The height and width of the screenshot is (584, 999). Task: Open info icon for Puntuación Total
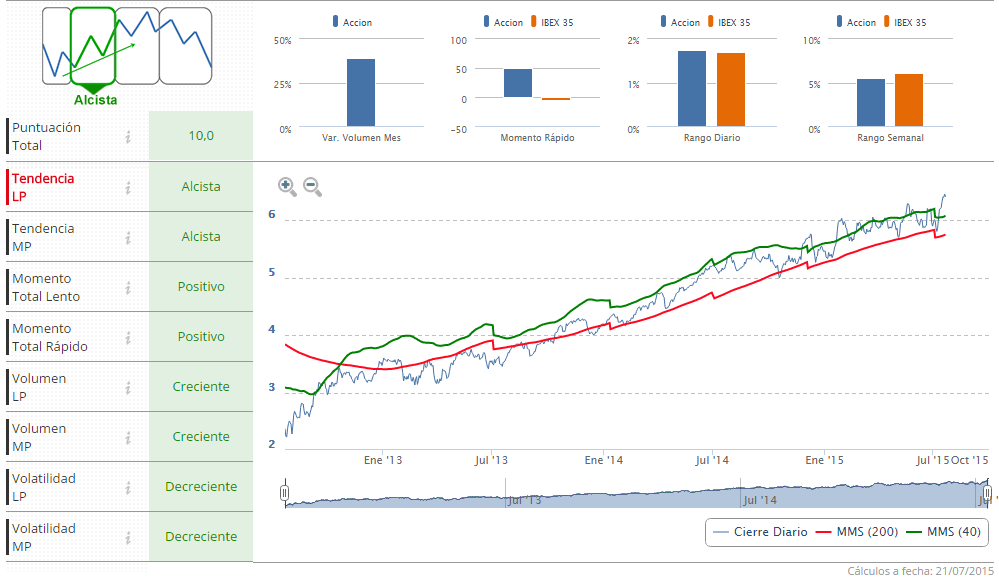(128, 137)
